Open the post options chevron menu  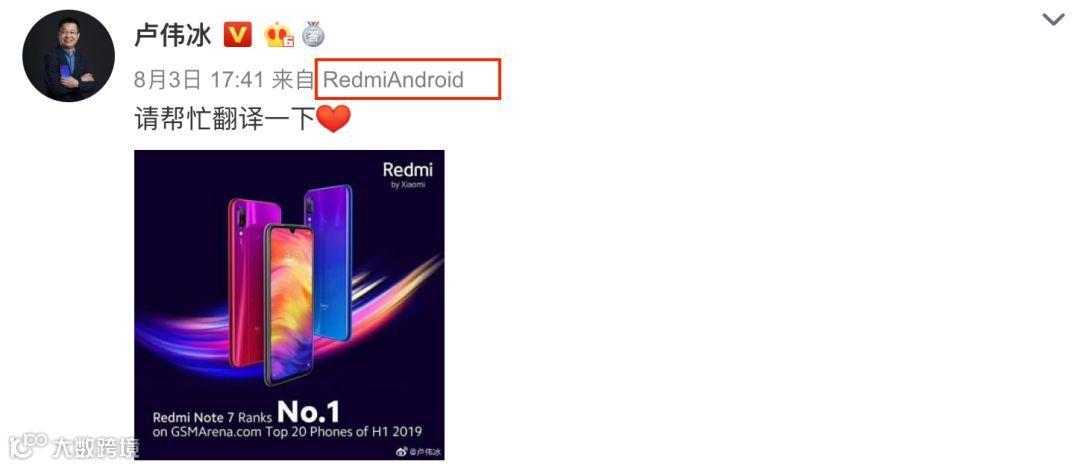(x=1053, y=19)
